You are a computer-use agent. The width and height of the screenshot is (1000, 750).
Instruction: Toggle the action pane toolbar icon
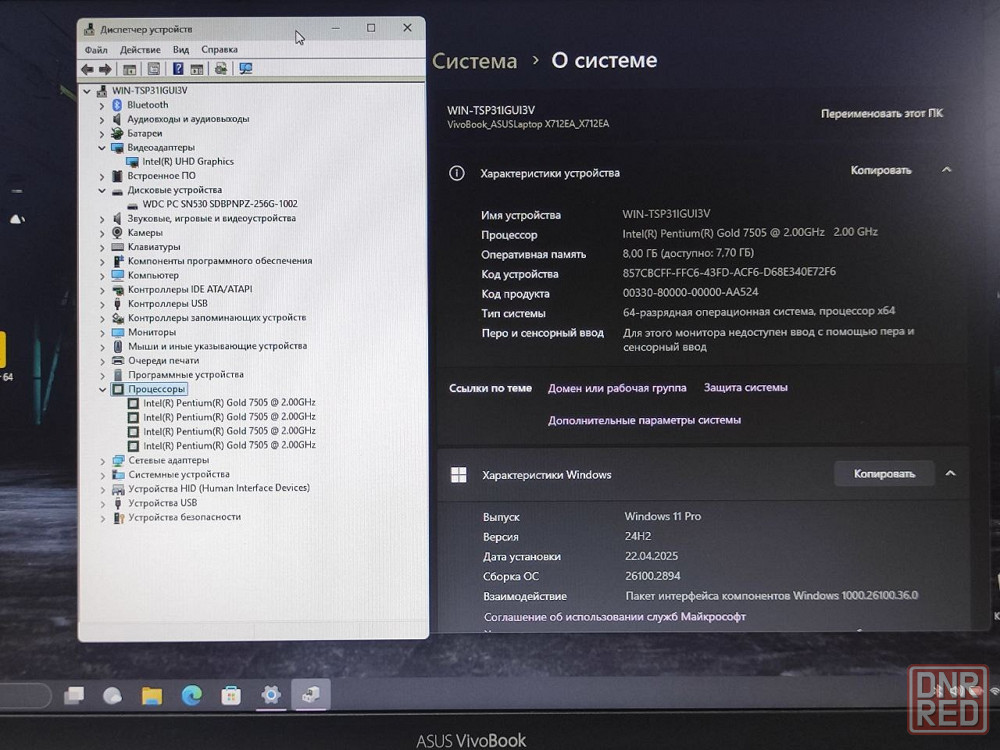[x=197, y=69]
